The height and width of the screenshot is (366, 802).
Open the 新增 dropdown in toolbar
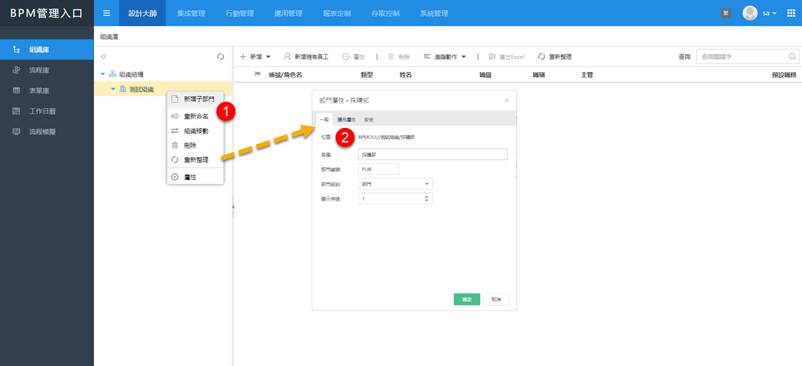(x=255, y=57)
